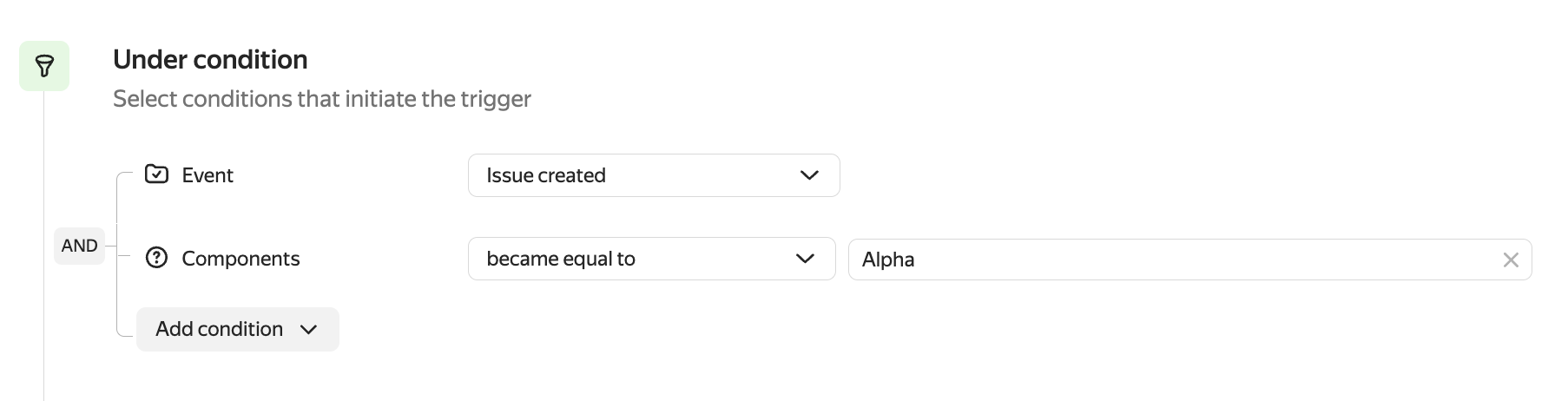Click the green funnel filter icon
Image resolution: width=1568 pixels, height=401 pixels.
pyautogui.click(x=44, y=66)
